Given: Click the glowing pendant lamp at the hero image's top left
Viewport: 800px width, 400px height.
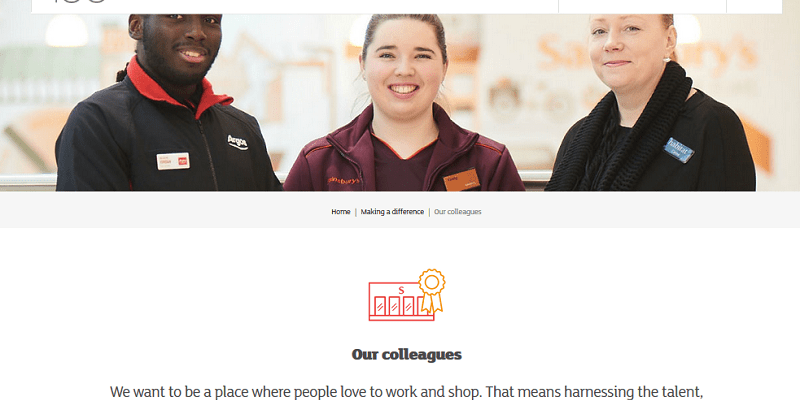Looking at the screenshot, I should pyautogui.click(x=67, y=31).
